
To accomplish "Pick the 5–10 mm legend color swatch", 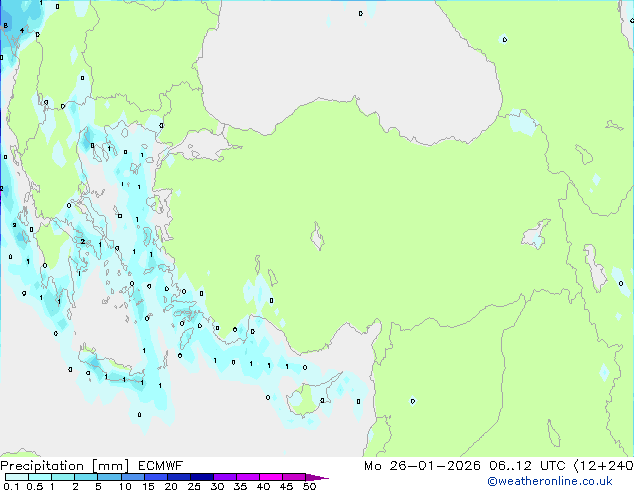I will 109,477.
